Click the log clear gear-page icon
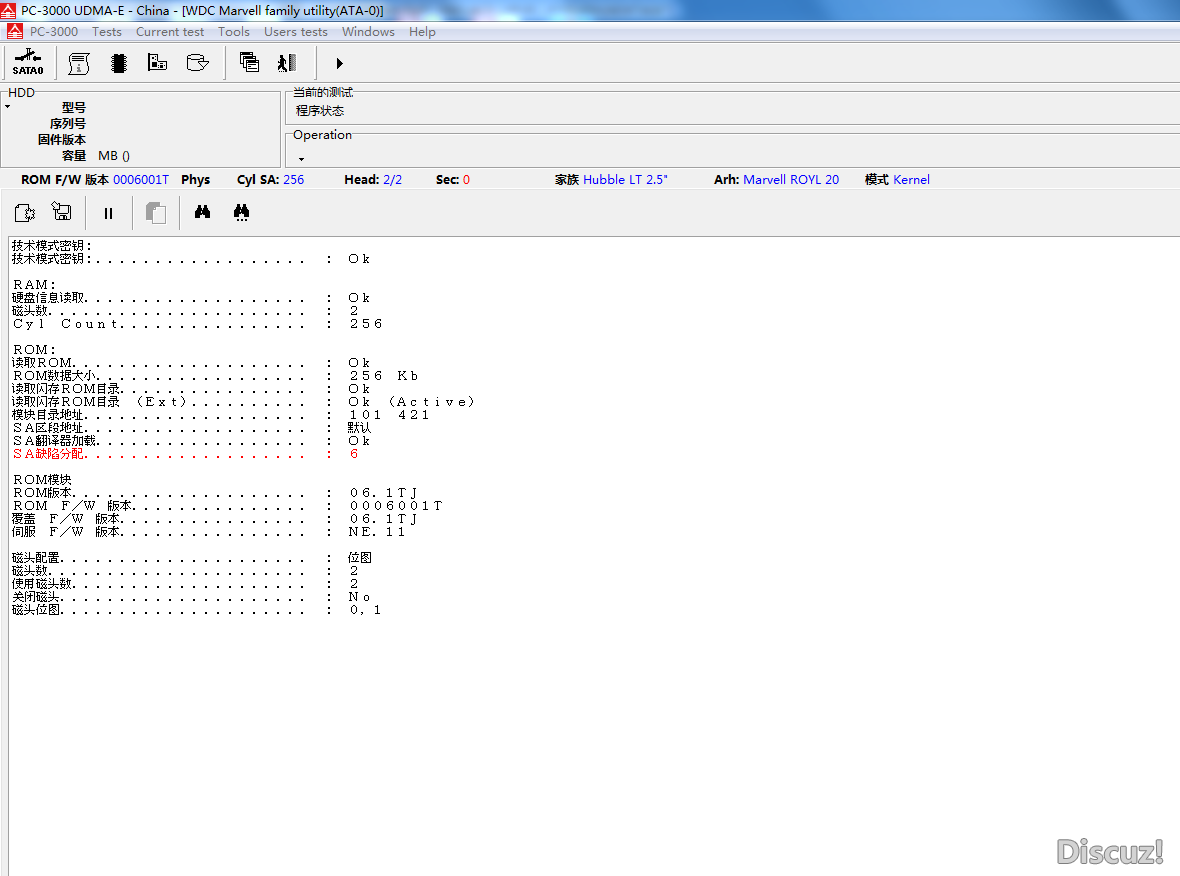Screen dimensions: 1180x876 click(x=25, y=213)
